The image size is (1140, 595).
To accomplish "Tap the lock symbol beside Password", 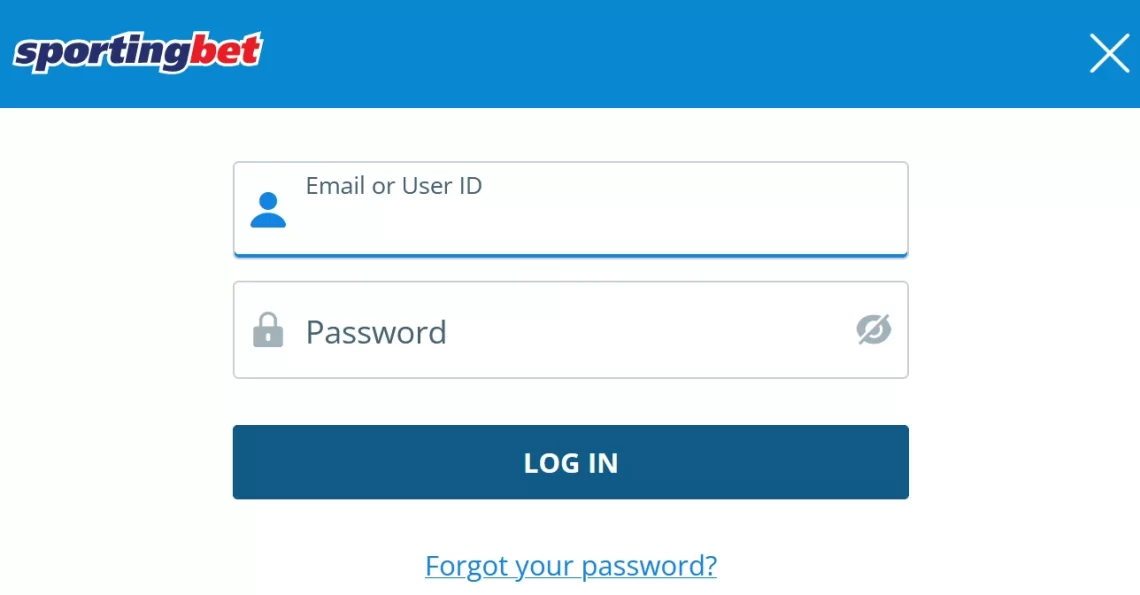I will tap(268, 330).
